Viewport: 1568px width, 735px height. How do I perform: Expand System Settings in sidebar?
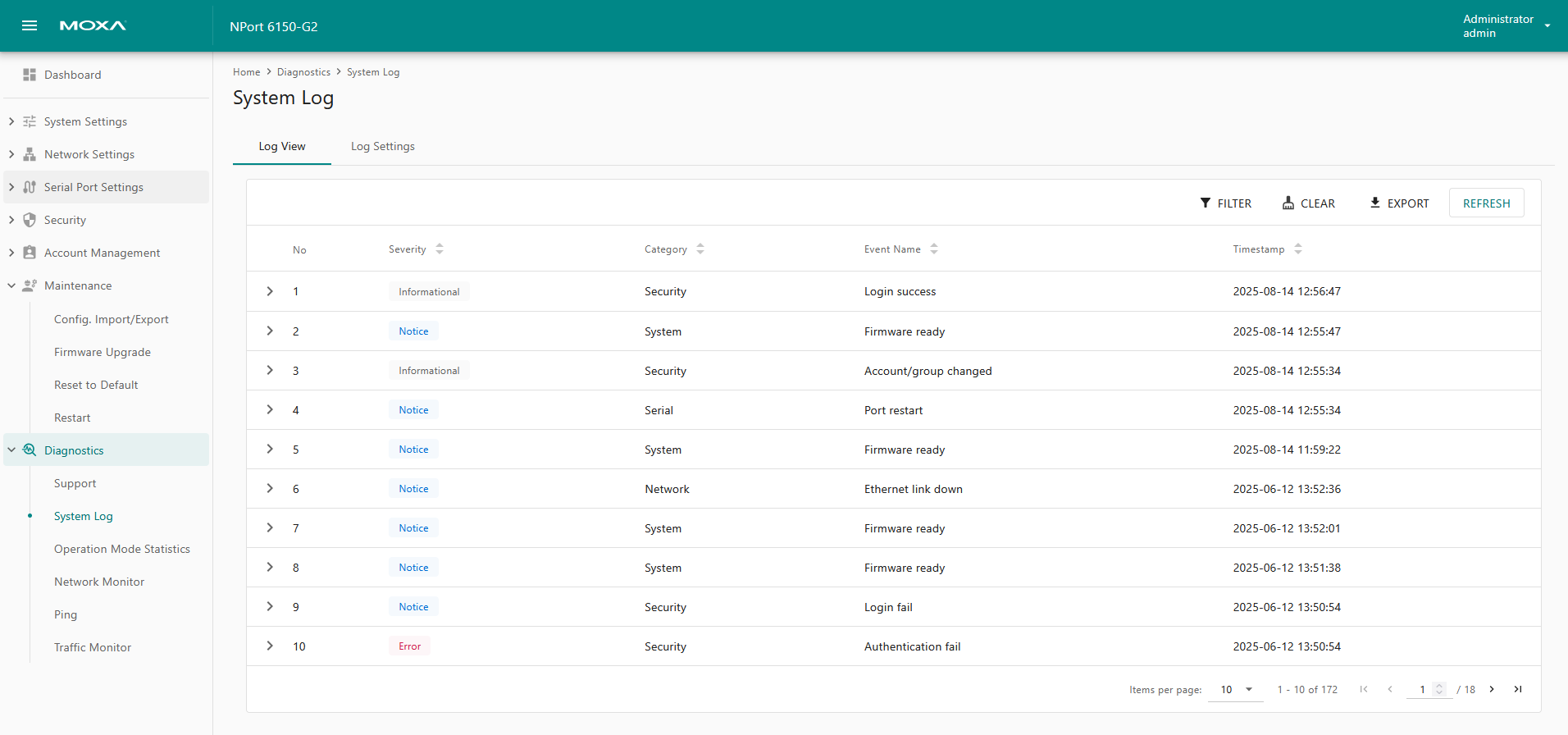(11, 121)
